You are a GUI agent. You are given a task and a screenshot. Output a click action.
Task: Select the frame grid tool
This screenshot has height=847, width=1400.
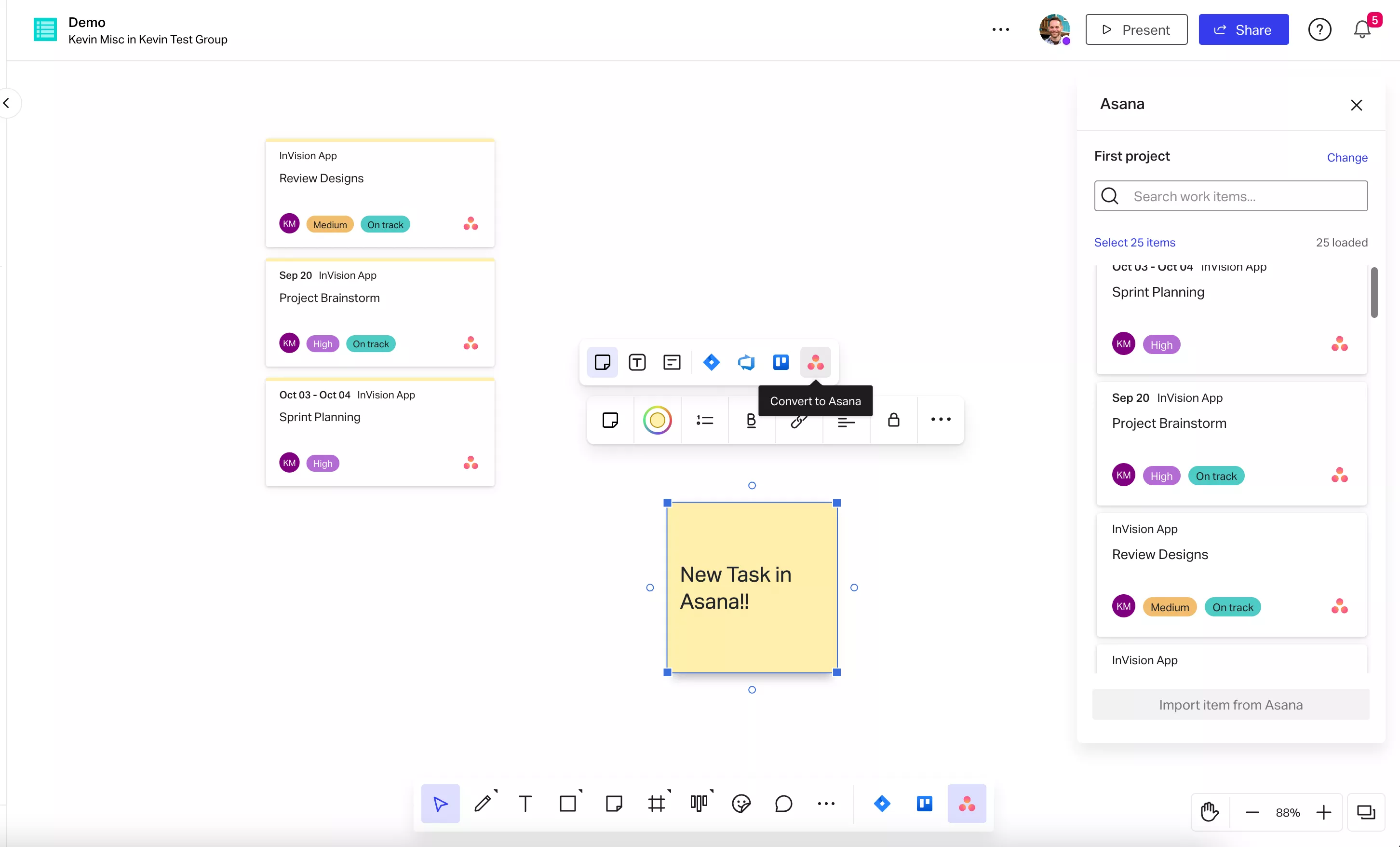tap(656, 803)
